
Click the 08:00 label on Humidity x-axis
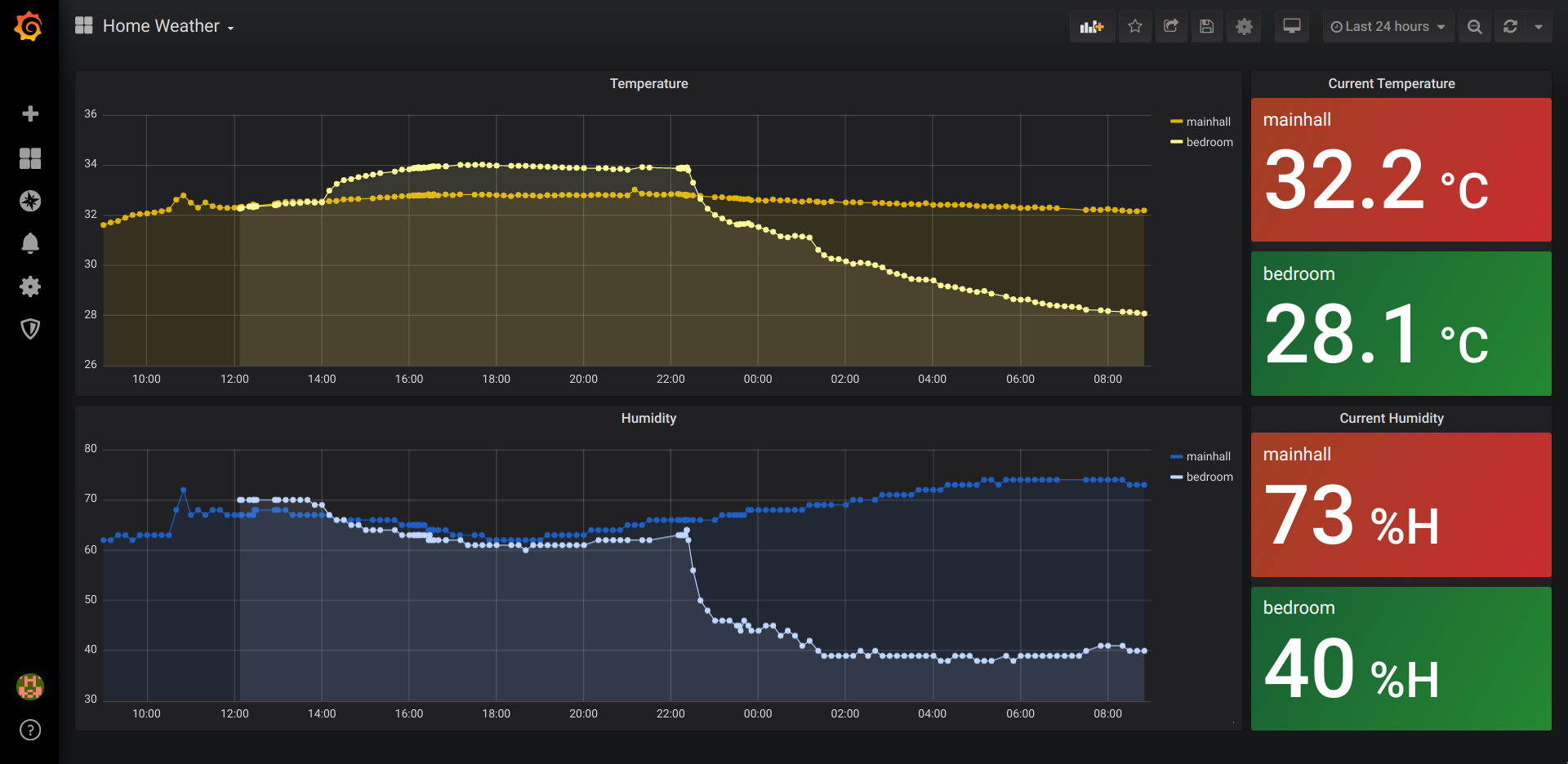click(x=1107, y=713)
